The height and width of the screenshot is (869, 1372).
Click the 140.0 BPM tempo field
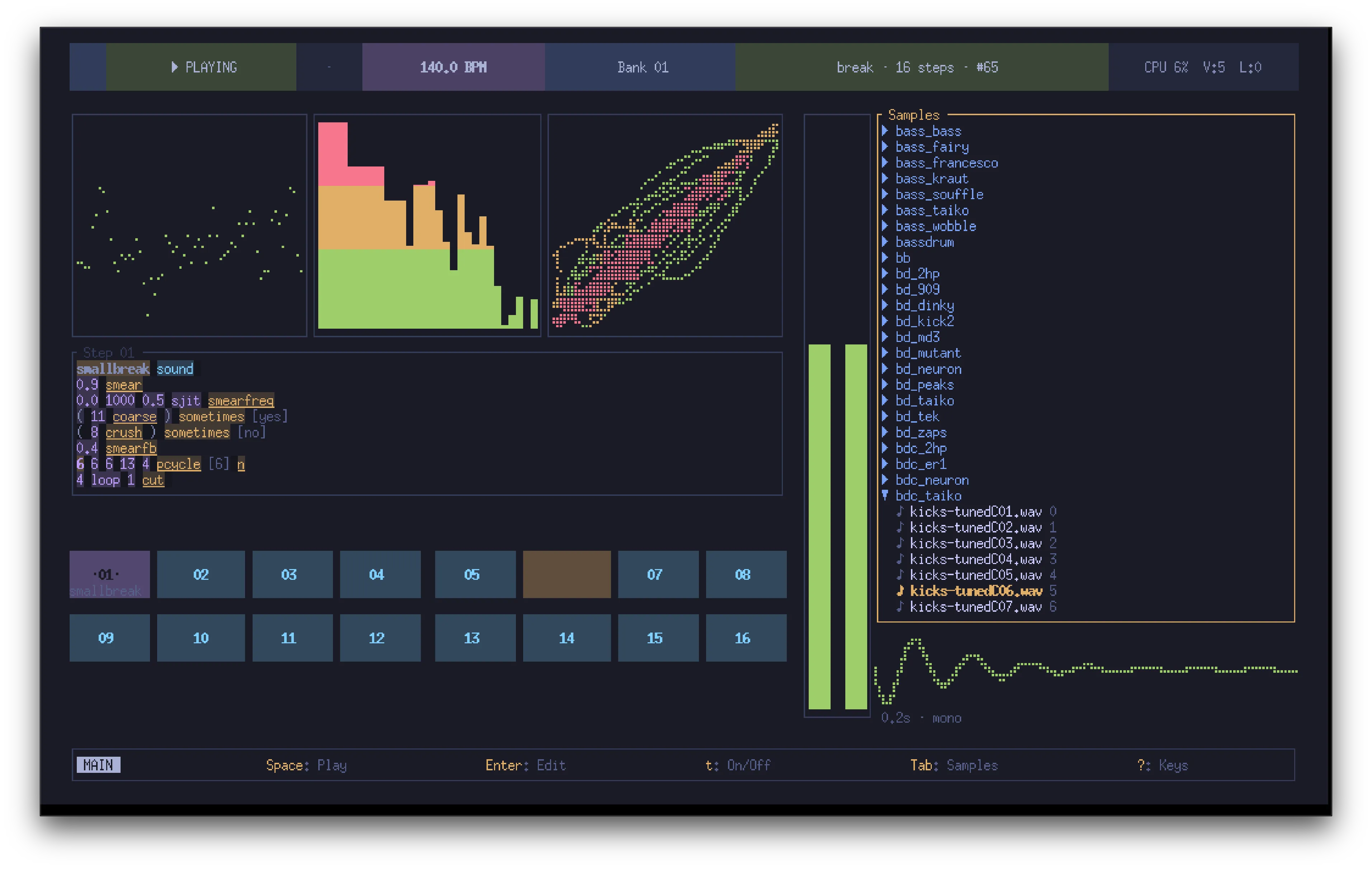pos(453,67)
